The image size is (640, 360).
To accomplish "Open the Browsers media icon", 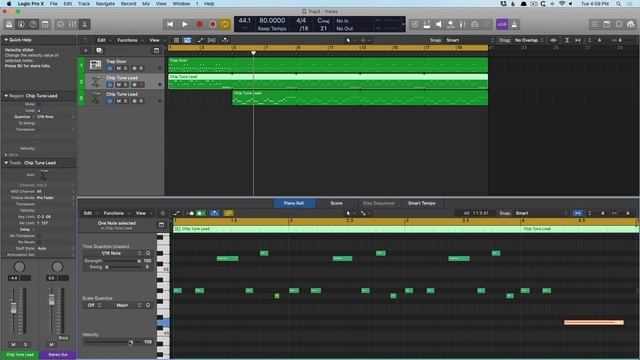I will click(x=631, y=24).
